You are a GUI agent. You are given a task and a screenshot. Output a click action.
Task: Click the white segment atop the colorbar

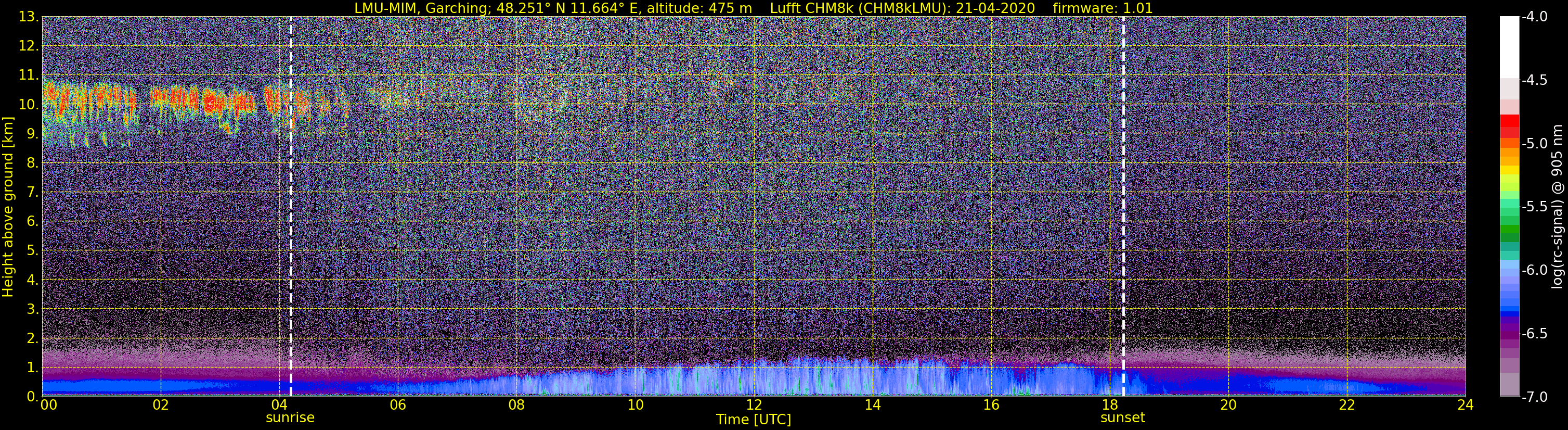(x=1509, y=47)
